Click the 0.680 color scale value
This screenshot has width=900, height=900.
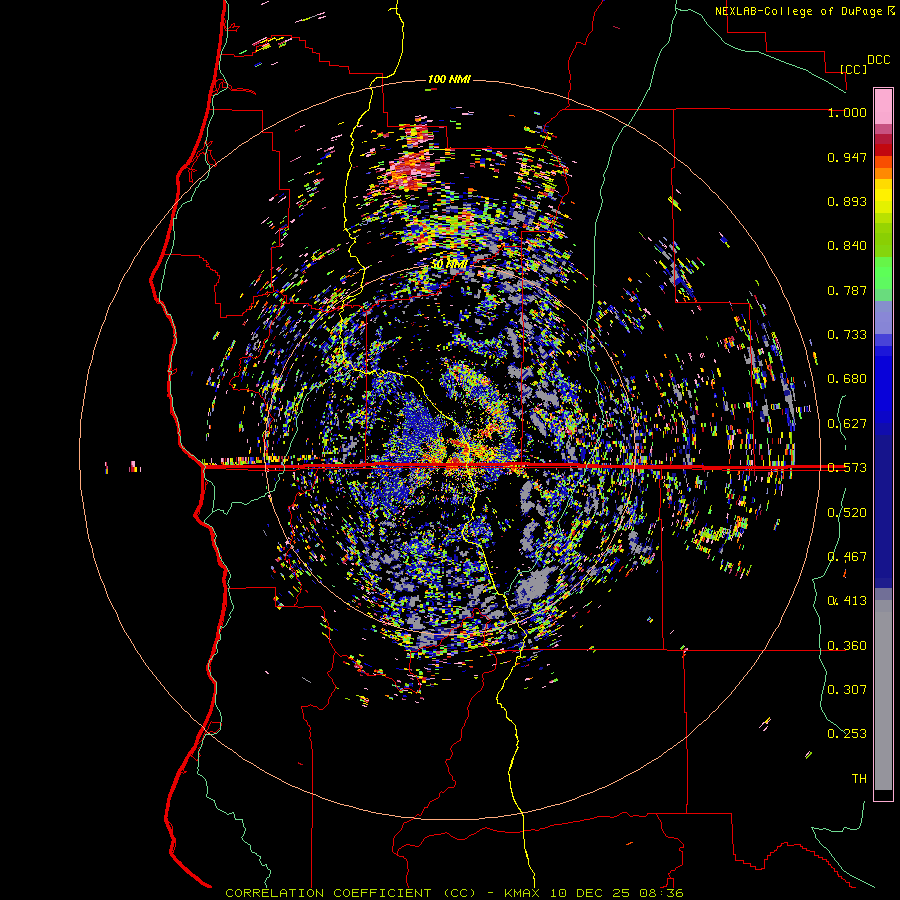847,379
